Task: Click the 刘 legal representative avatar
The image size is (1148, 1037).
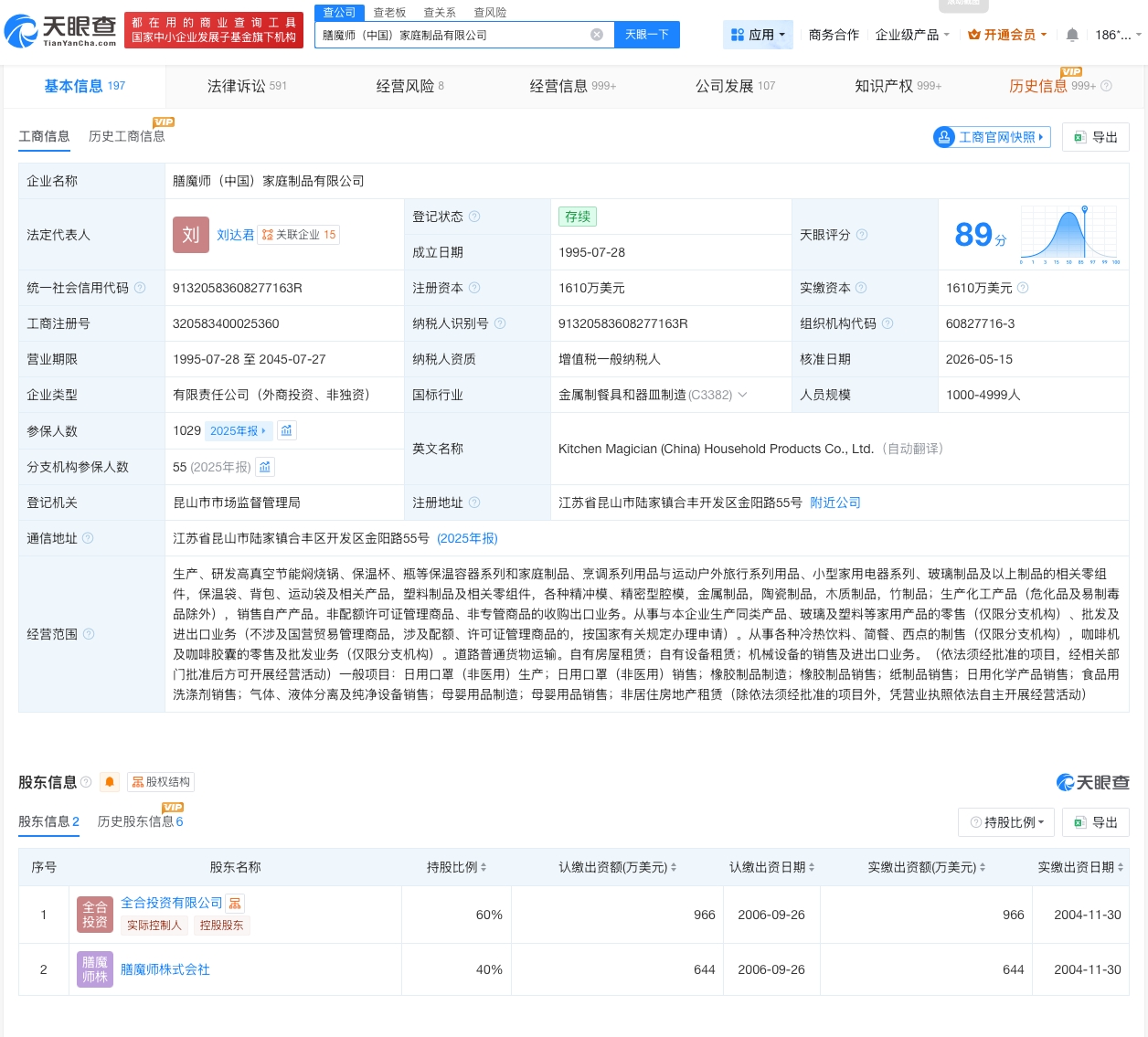Action: (191, 235)
